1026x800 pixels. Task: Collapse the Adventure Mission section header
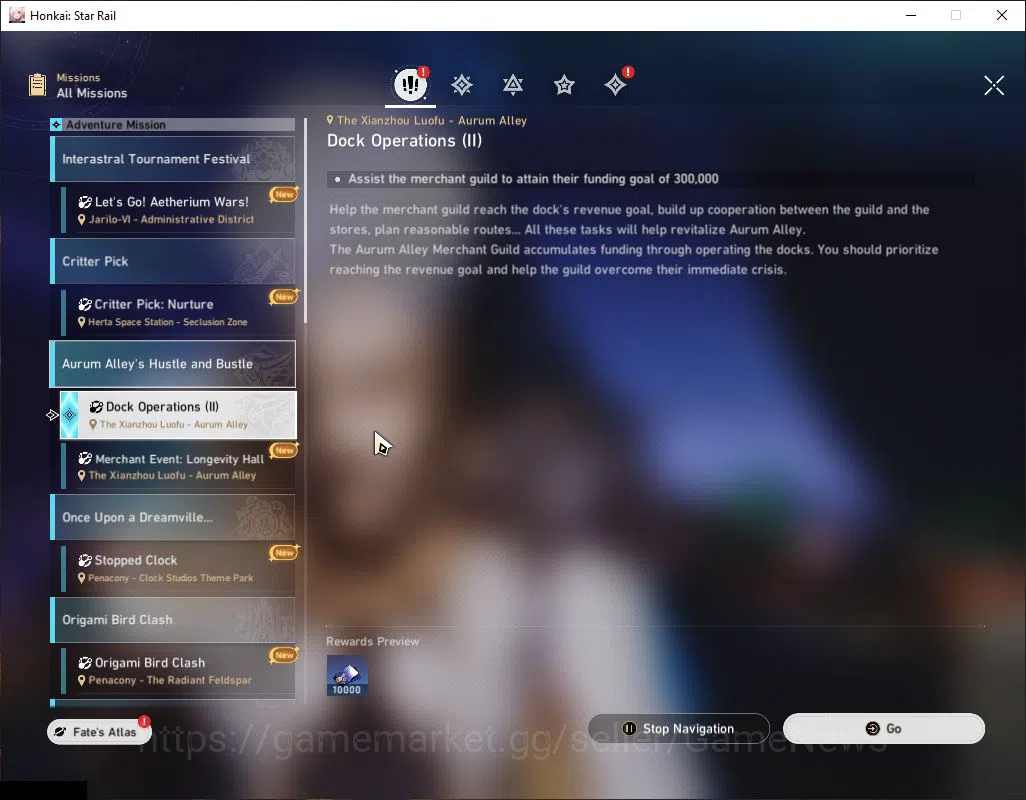tap(173, 124)
